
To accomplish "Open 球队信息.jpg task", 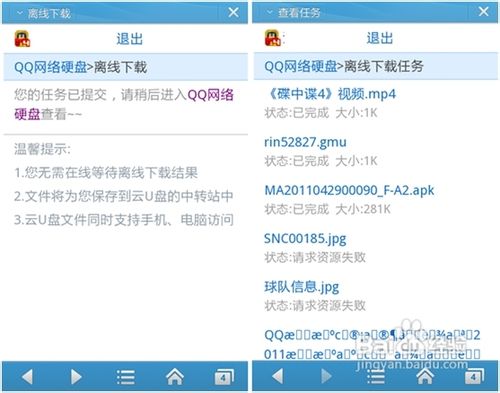I will (302, 287).
